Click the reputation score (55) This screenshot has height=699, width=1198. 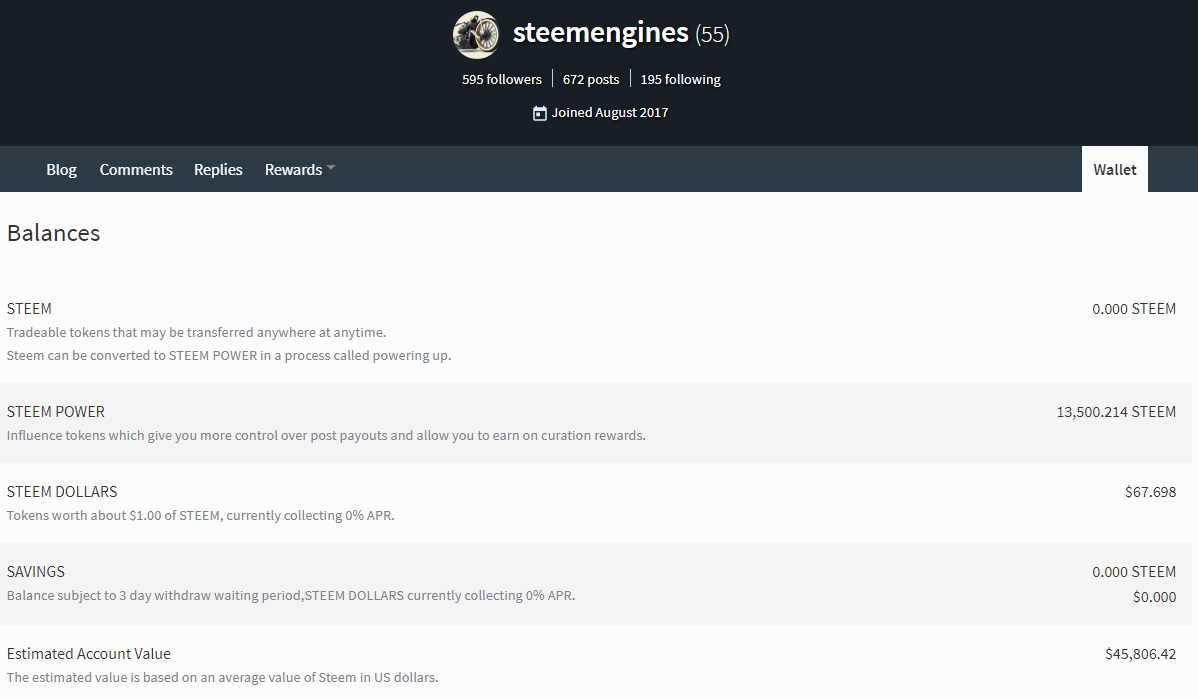coord(712,34)
